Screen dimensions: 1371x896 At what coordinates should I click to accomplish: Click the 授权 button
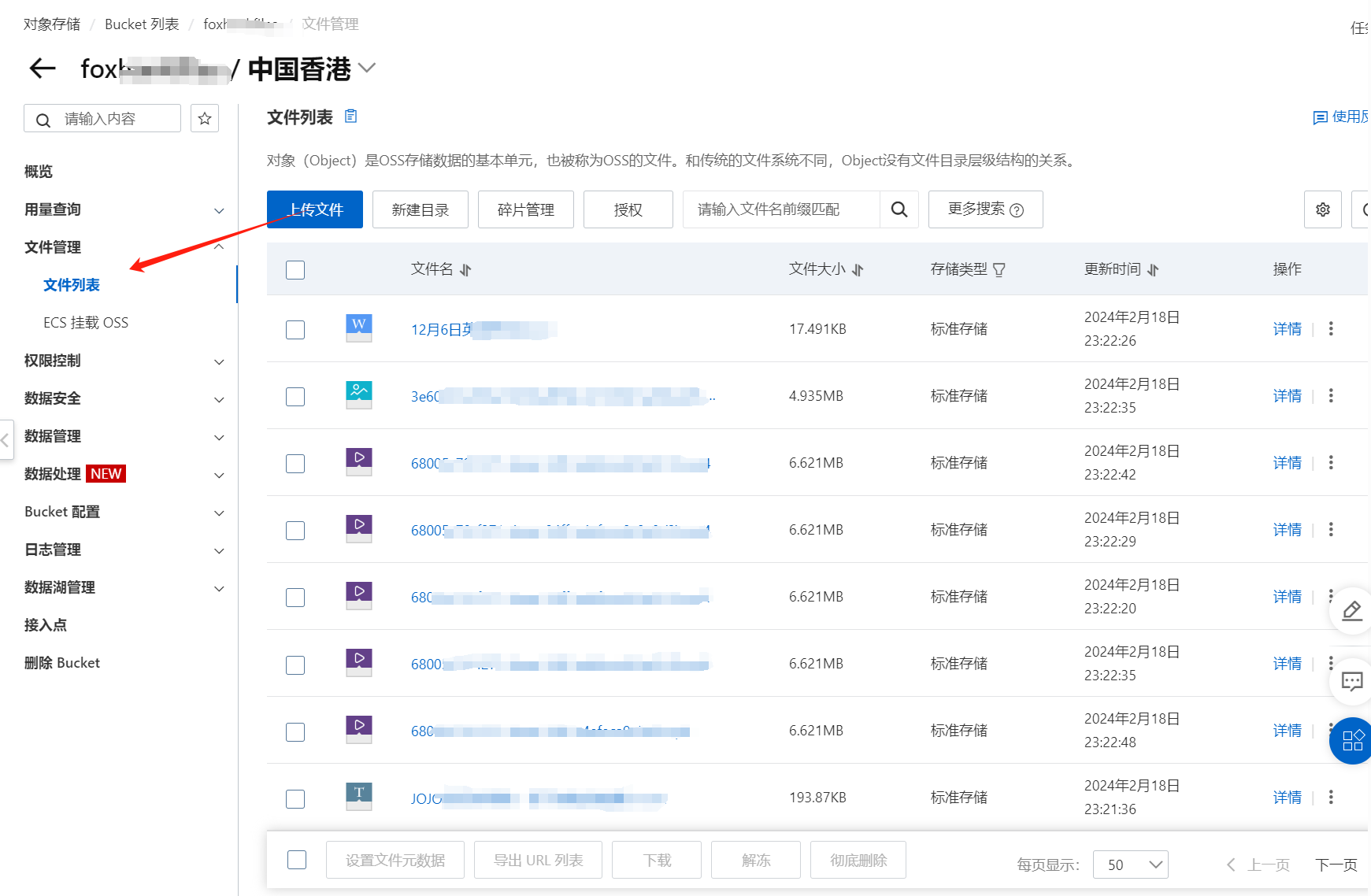pos(628,209)
